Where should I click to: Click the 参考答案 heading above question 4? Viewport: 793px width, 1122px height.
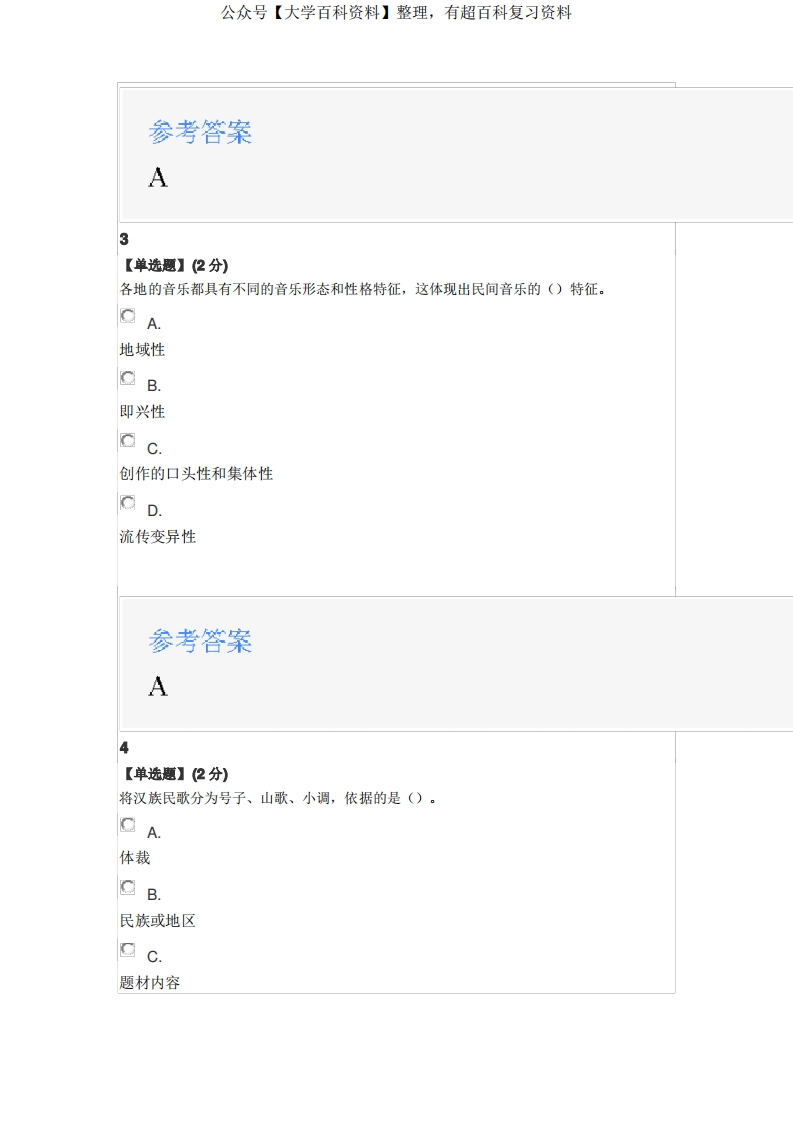tap(200, 641)
